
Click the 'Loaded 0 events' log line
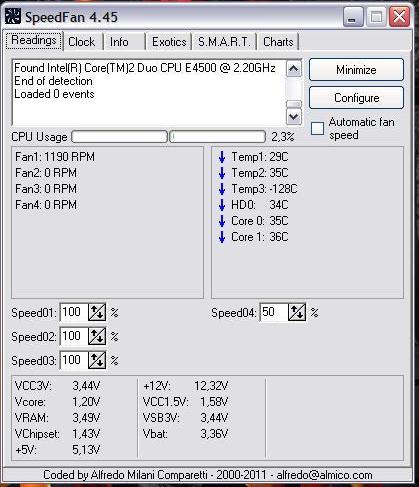(x=54, y=94)
